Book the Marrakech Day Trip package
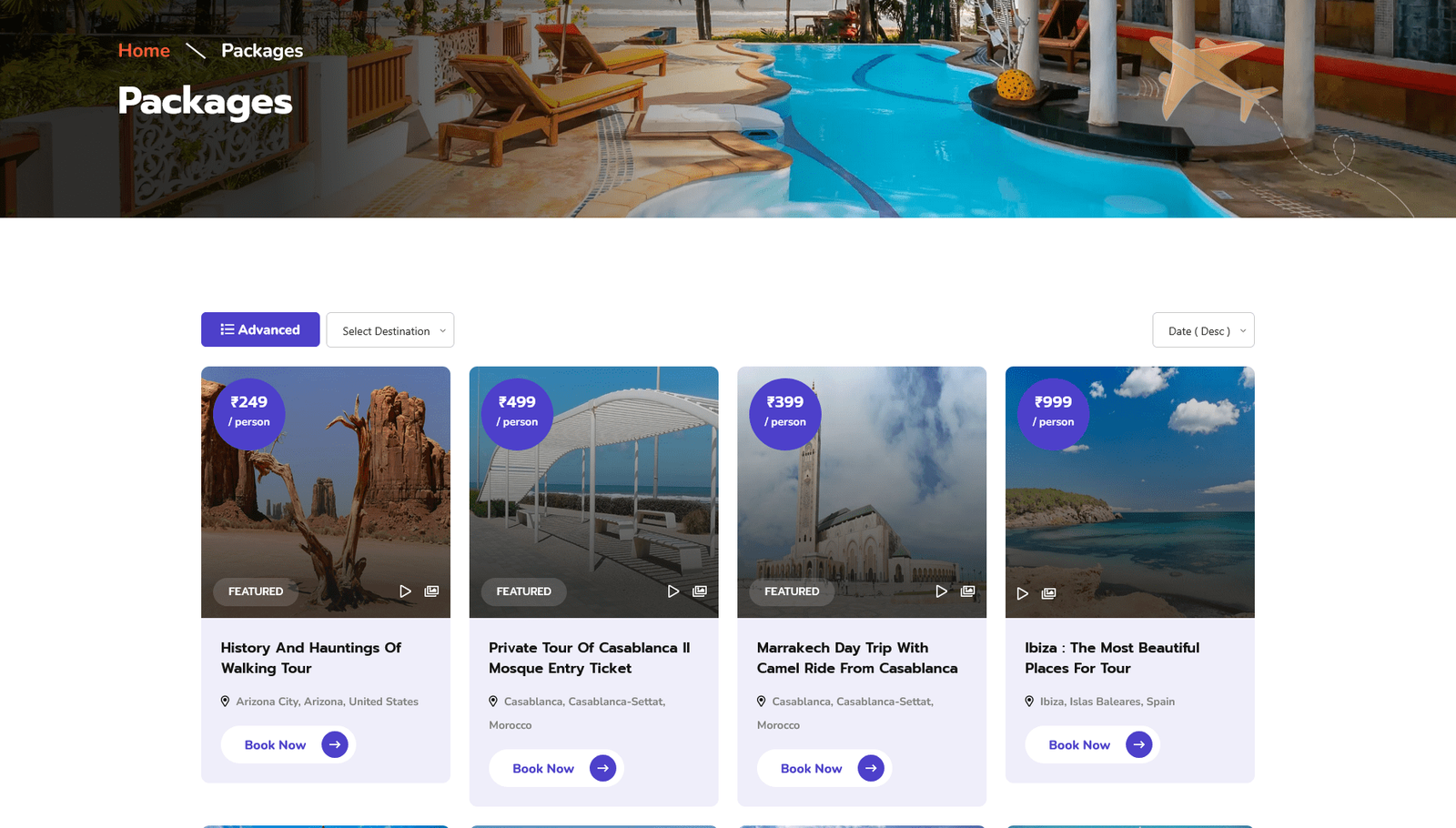This screenshot has width=1456, height=828. point(824,768)
